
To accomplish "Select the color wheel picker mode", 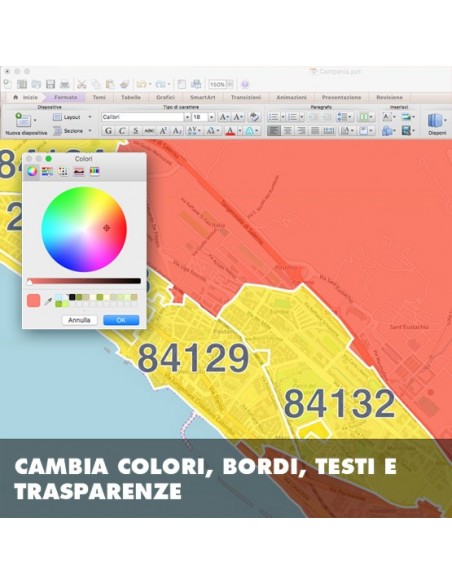I will coord(32,171).
